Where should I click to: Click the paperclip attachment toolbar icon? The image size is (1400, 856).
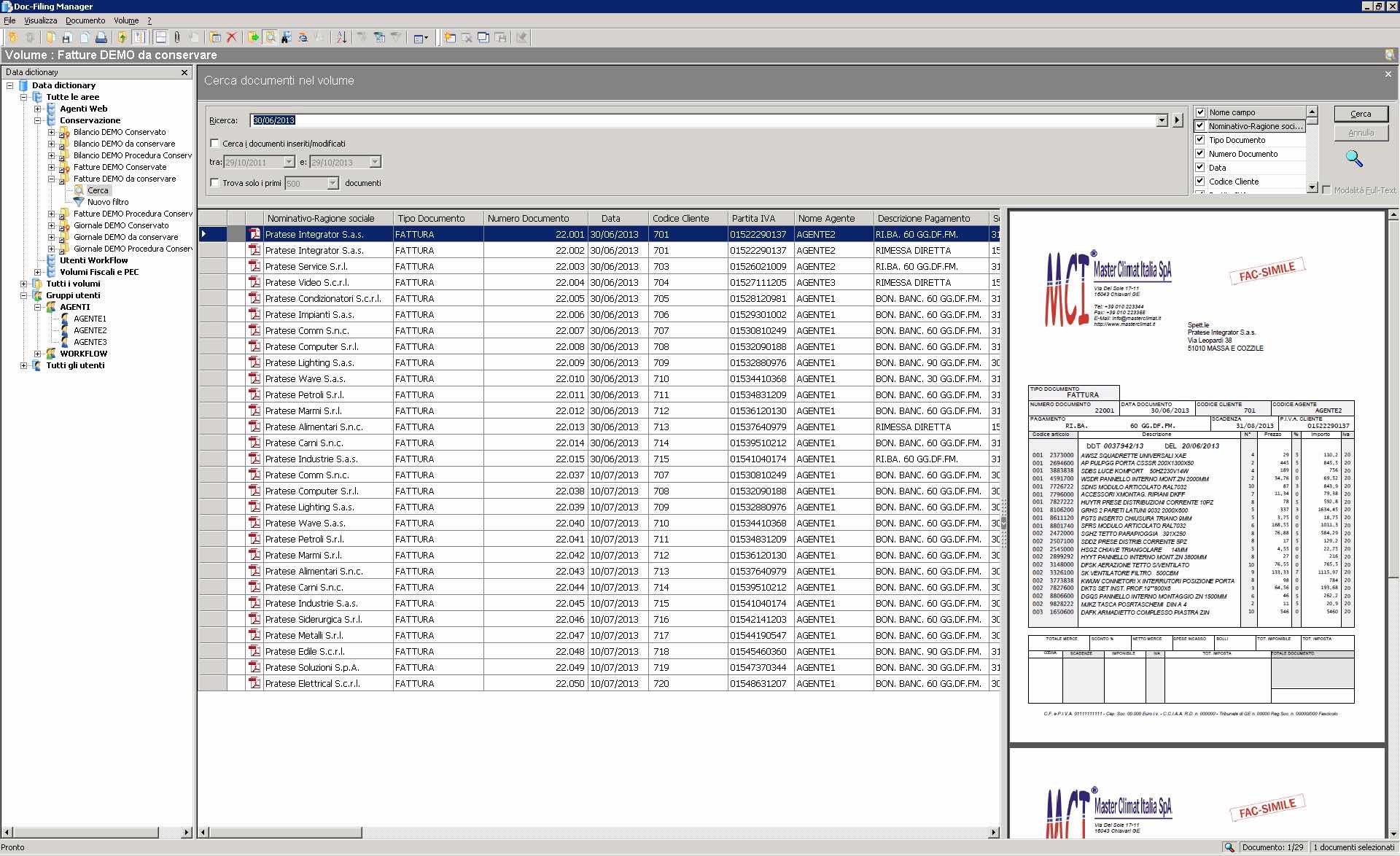point(176,37)
